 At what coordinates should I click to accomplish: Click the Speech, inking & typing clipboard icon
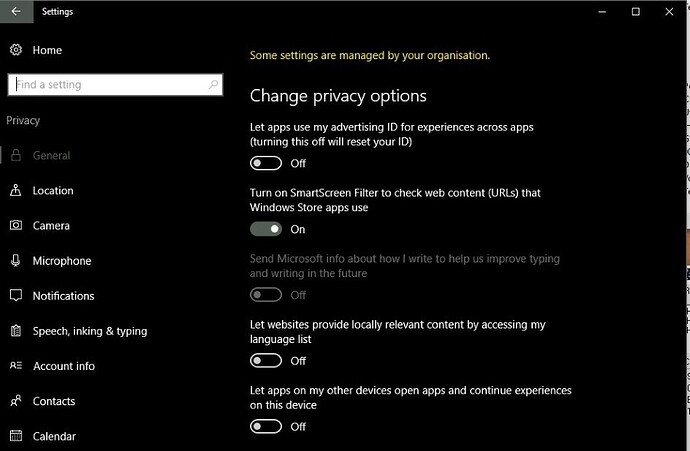16,330
